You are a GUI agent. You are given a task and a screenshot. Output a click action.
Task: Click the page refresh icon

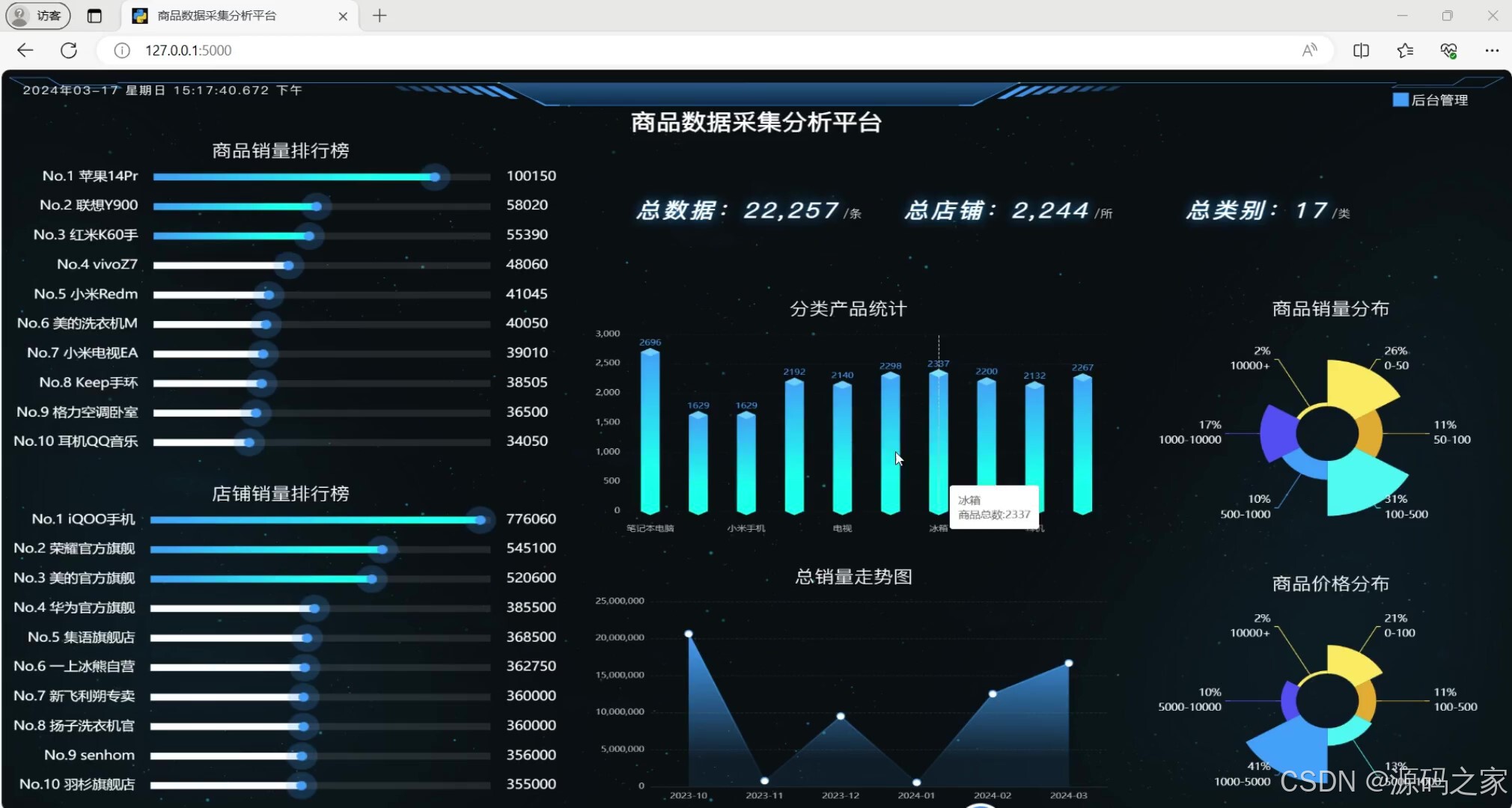click(69, 50)
